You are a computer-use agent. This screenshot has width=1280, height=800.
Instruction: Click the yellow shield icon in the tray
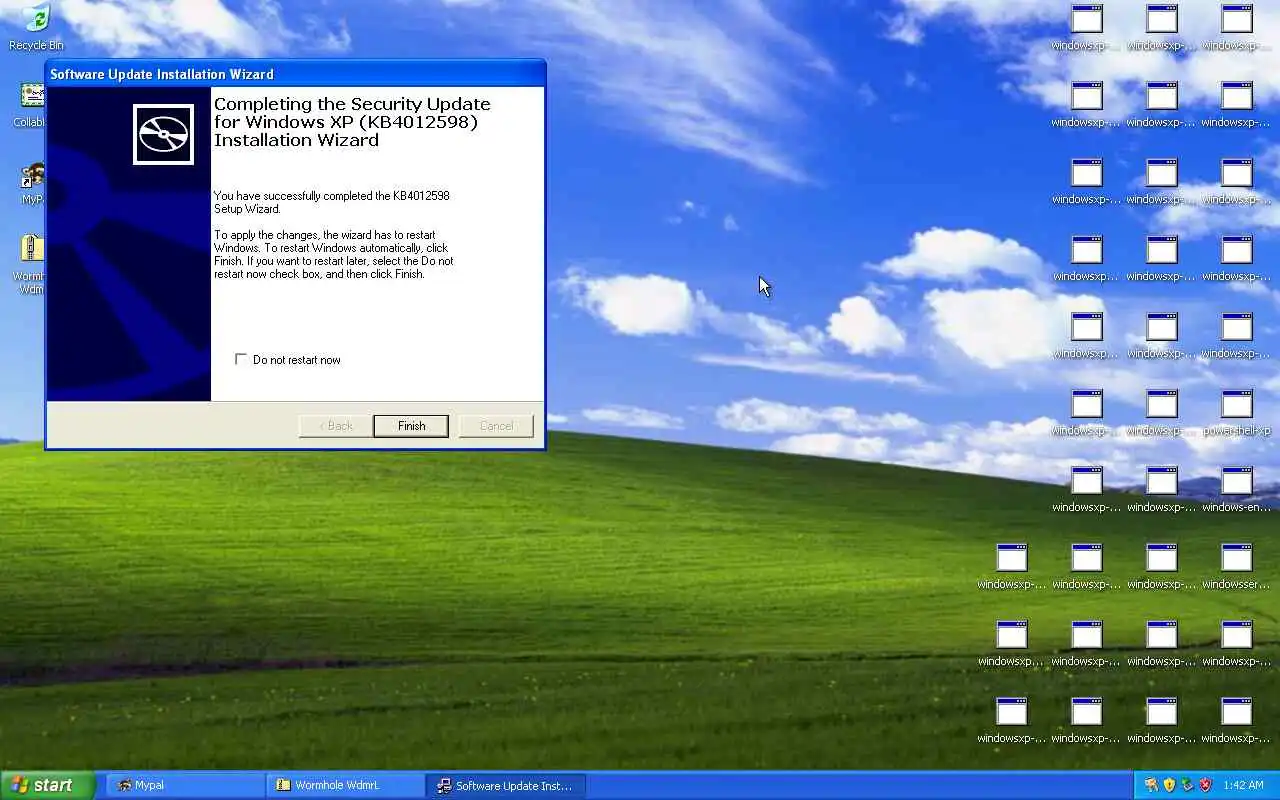pyautogui.click(x=1168, y=785)
